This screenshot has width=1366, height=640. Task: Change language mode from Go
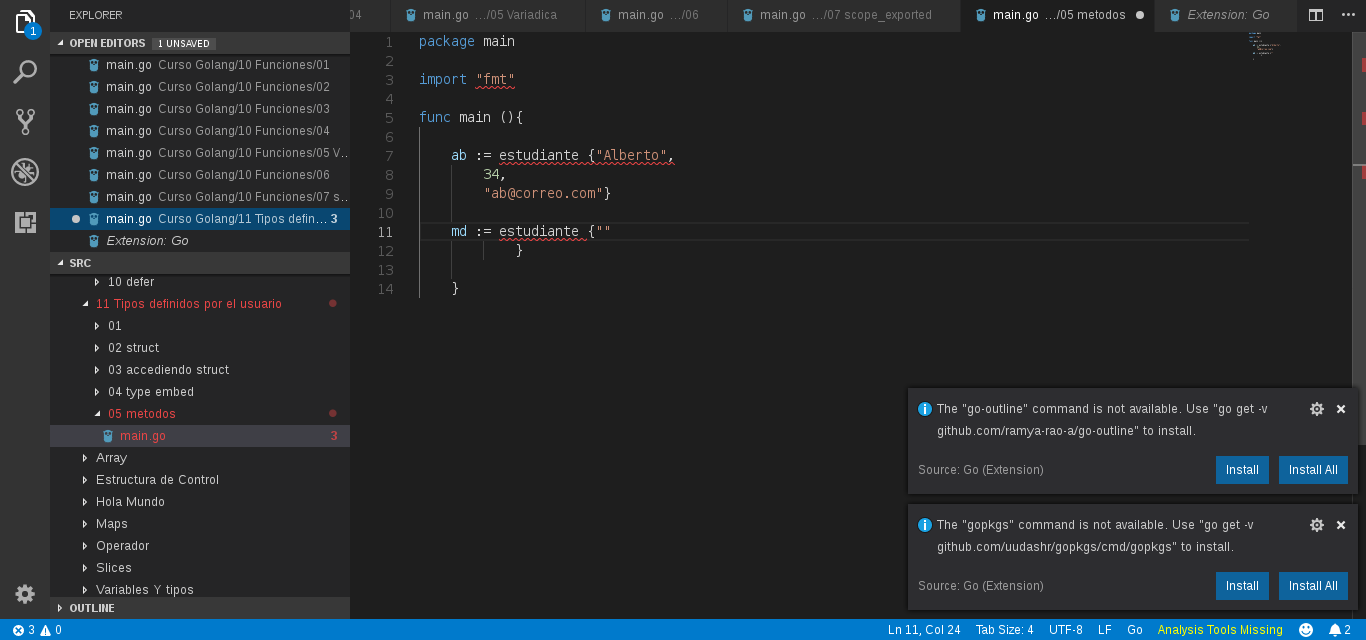[x=1135, y=630]
